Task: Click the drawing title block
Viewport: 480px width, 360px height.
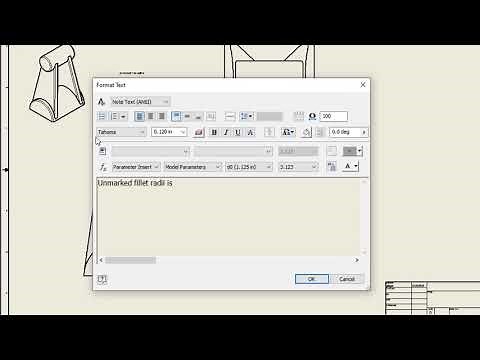Action: [432, 298]
